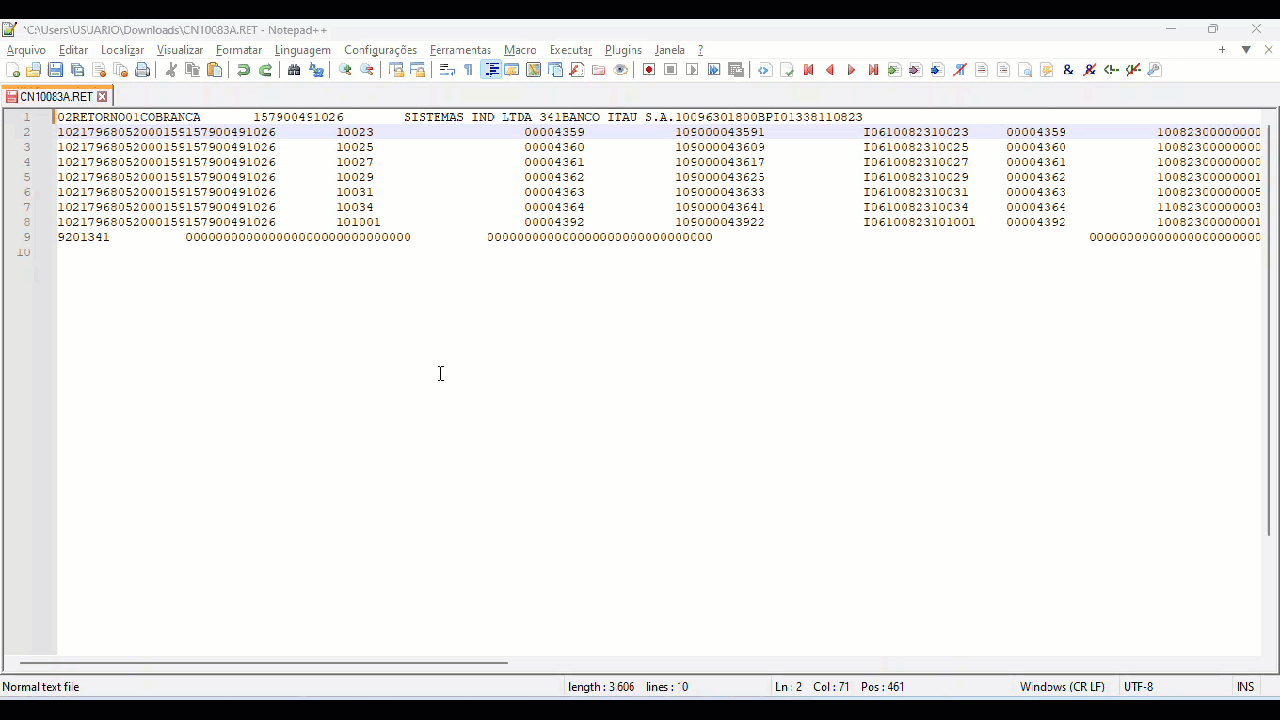This screenshot has height=720, width=1280.
Task: Click the Undo arrow icon
Action: pyautogui.click(x=243, y=70)
